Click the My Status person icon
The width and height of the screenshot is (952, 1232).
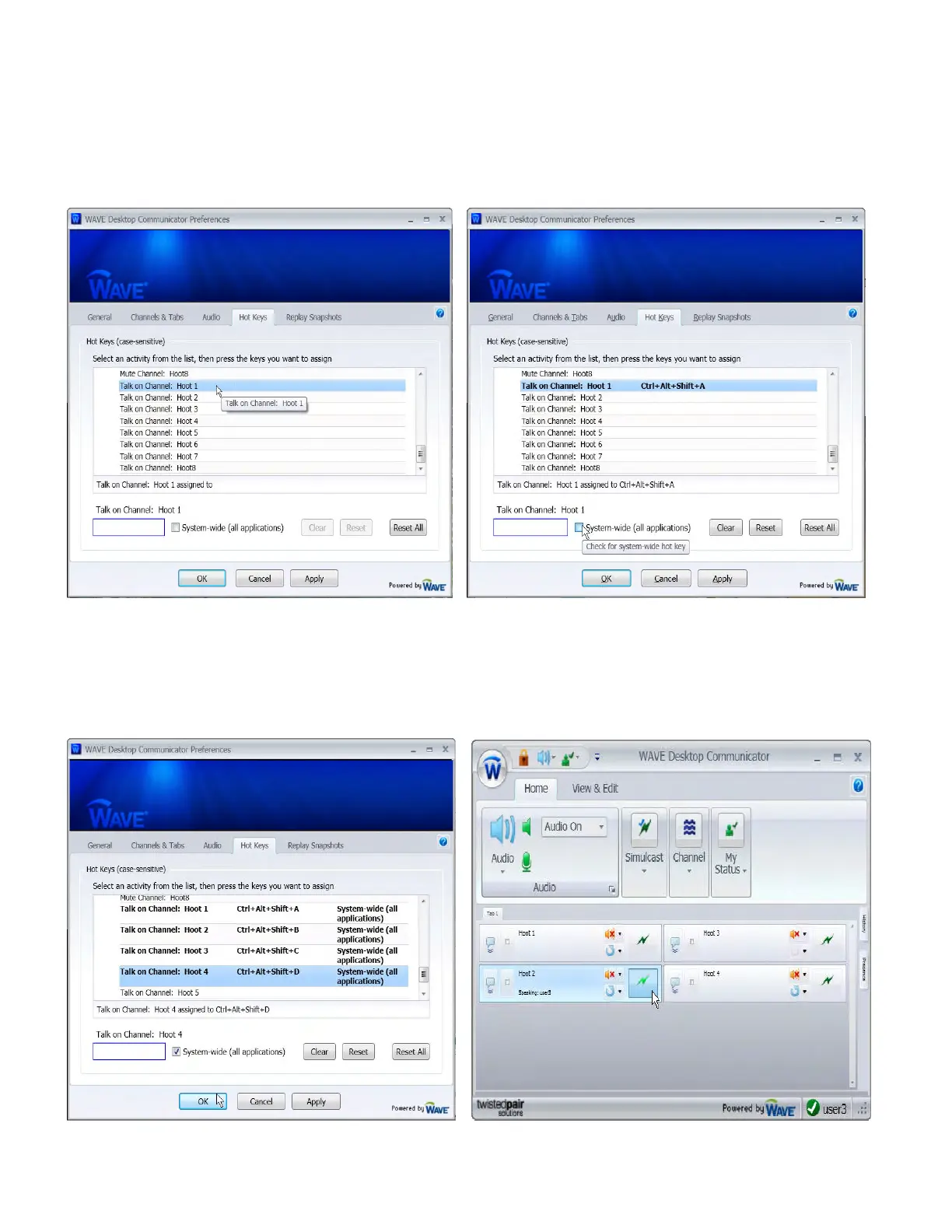click(x=731, y=828)
